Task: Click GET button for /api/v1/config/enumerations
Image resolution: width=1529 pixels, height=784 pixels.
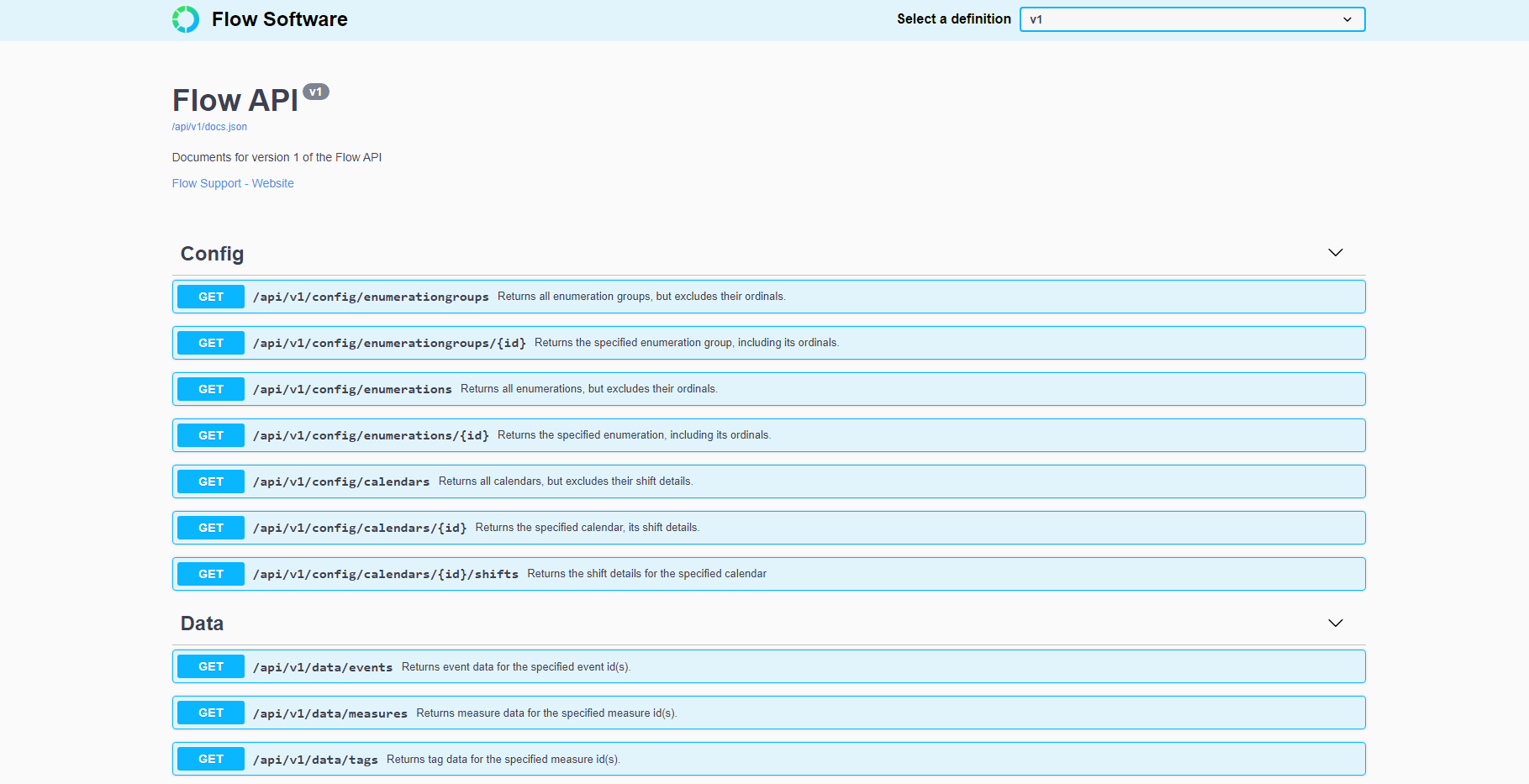Action: click(x=211, y=389)
